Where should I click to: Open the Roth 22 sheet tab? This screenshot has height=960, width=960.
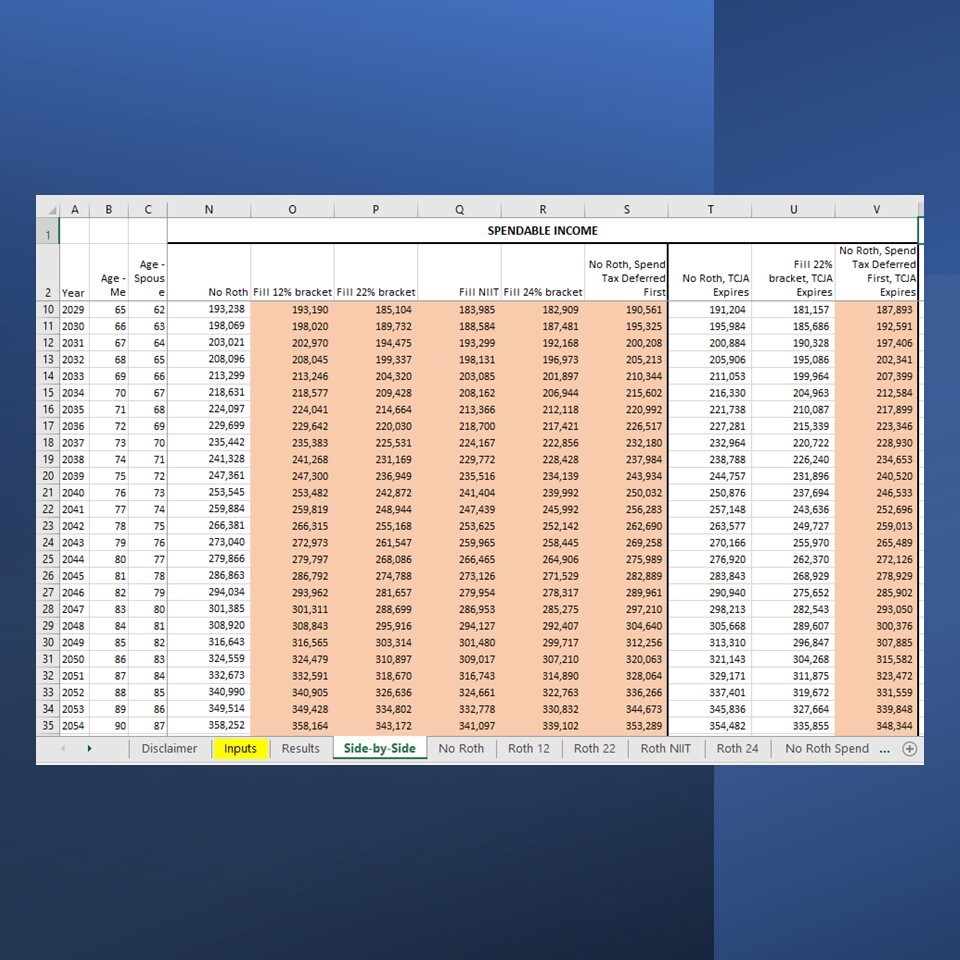click(594, 749)
